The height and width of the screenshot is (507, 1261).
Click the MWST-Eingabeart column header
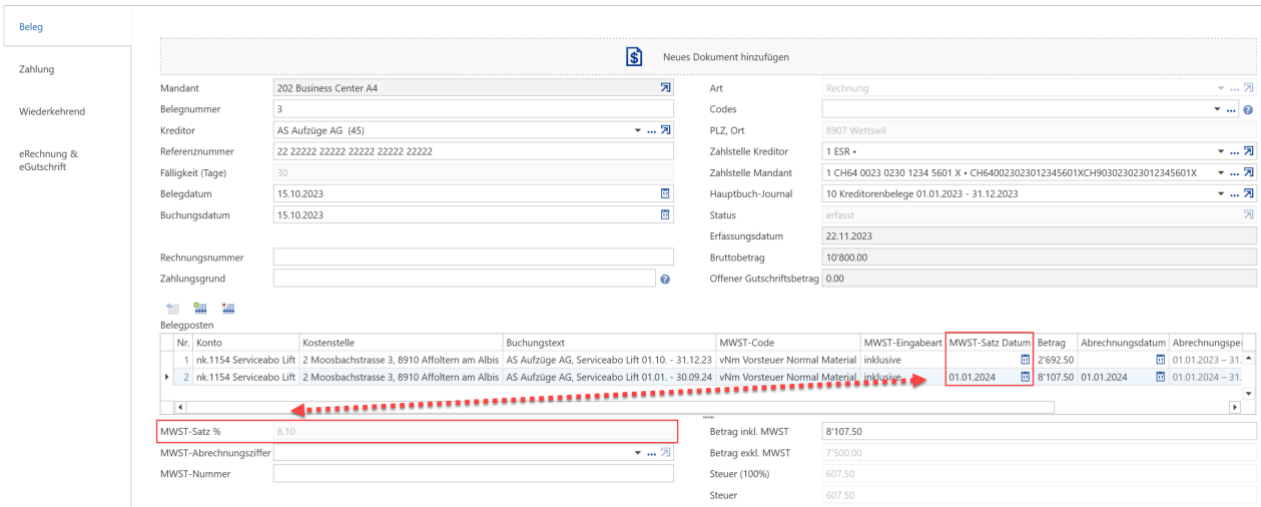tap(902, 342)
